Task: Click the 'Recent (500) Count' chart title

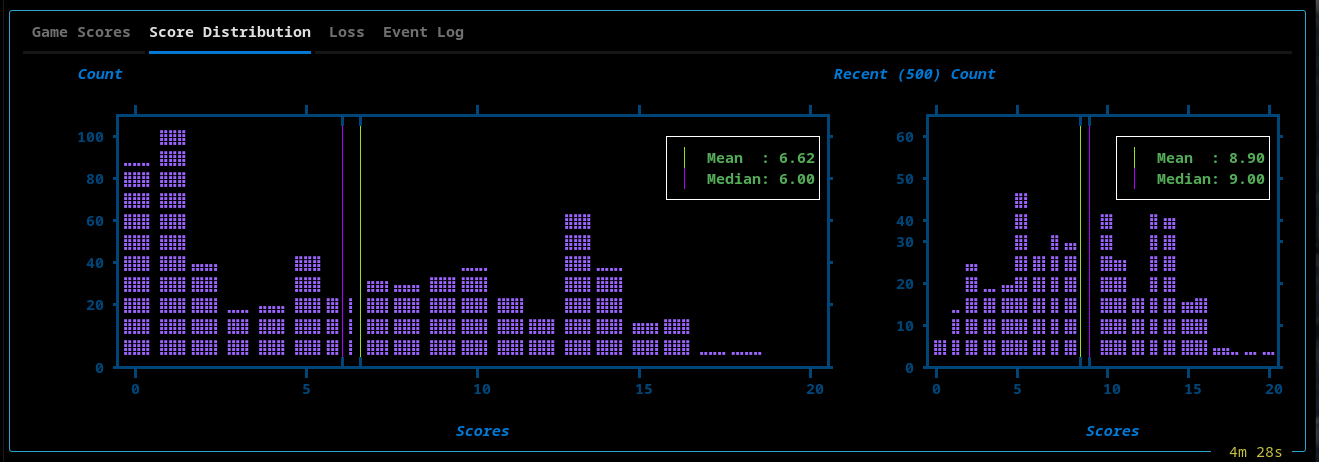Action: coord(914,74)
